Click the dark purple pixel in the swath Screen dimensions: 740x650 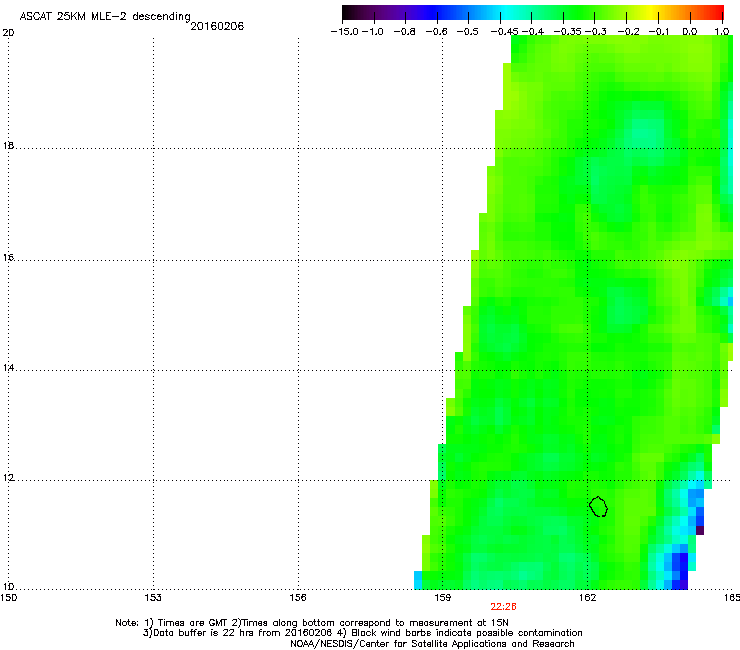tap(700, 530)
